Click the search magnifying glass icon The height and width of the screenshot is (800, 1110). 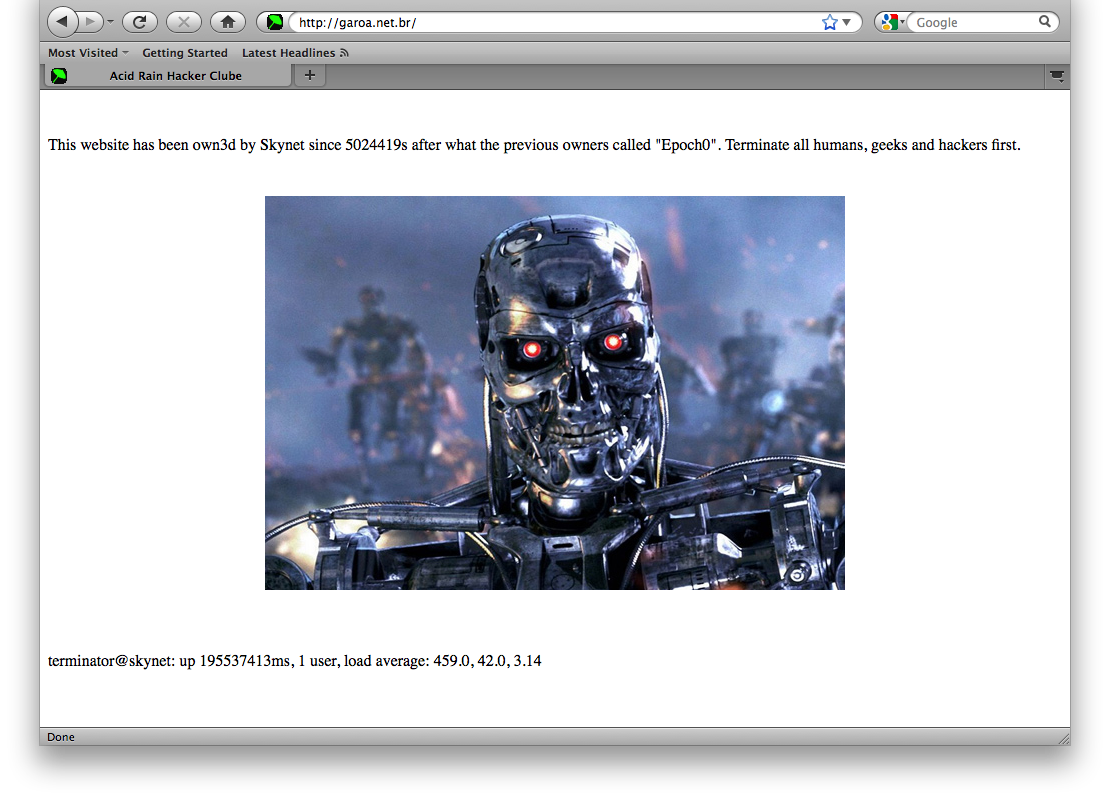(1045, 22)
